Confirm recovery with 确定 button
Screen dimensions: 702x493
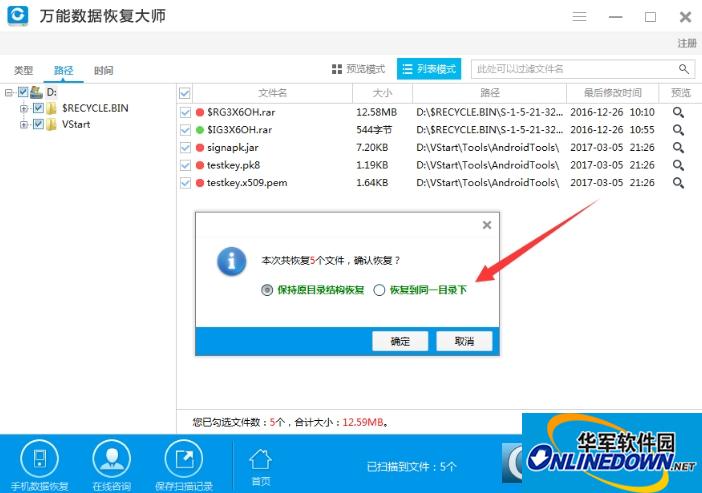coord(400,342)
